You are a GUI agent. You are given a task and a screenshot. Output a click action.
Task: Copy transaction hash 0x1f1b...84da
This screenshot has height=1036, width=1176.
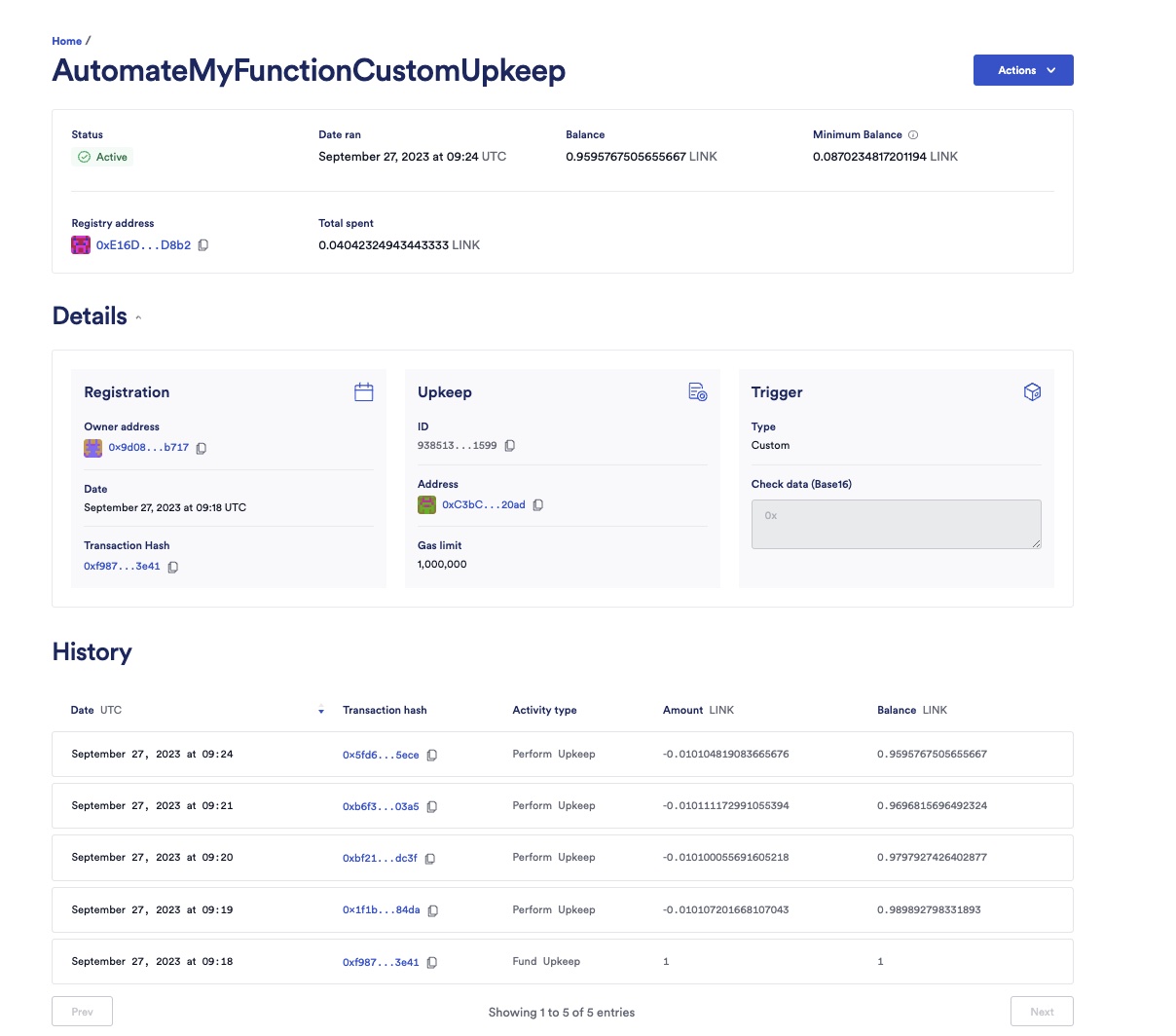pyautogui.click(x=433, y=910)
